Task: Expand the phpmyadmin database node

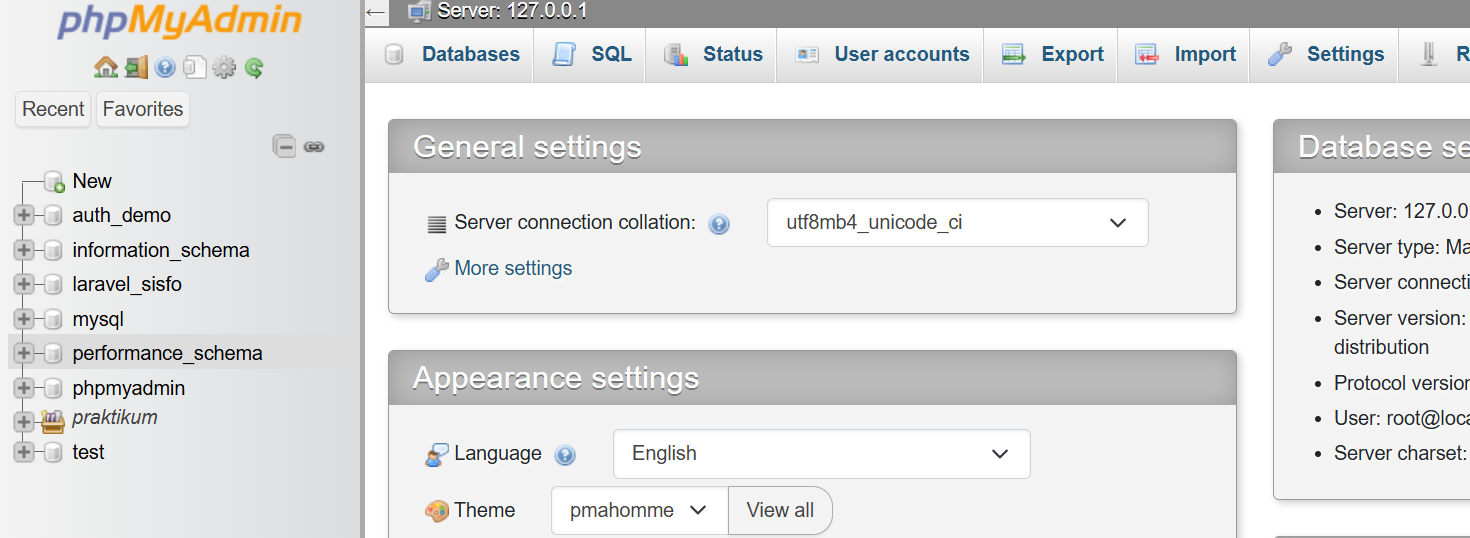Action: [x=24, y=388]
